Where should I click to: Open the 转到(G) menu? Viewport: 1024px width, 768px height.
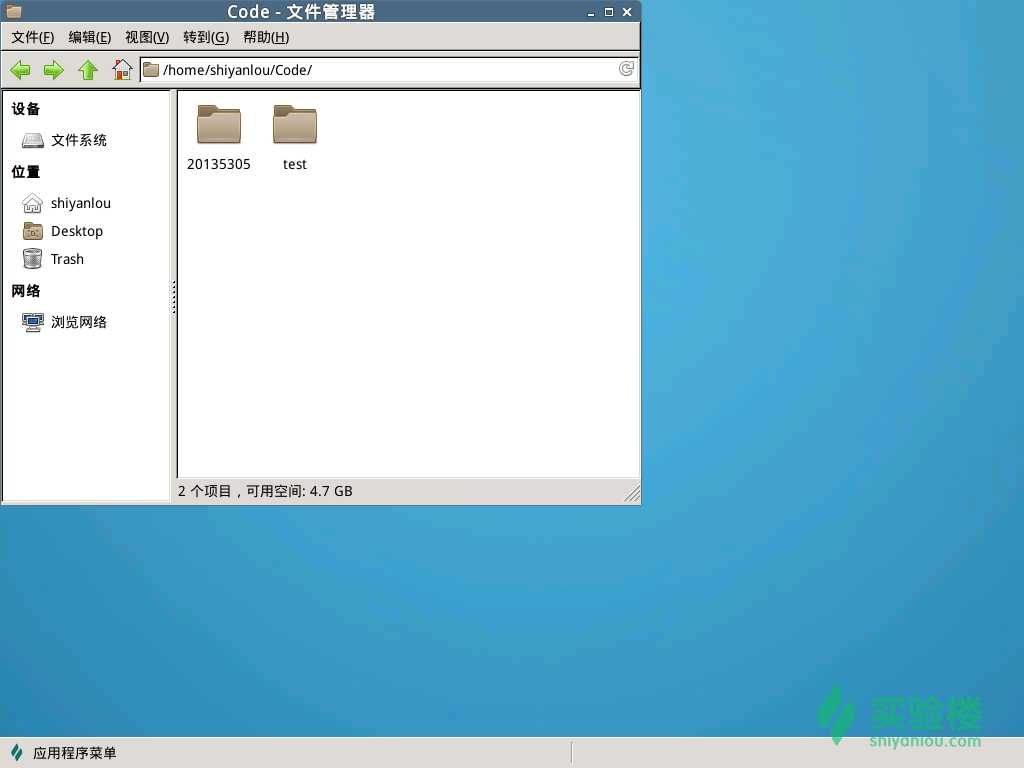(x=206, y=37)
